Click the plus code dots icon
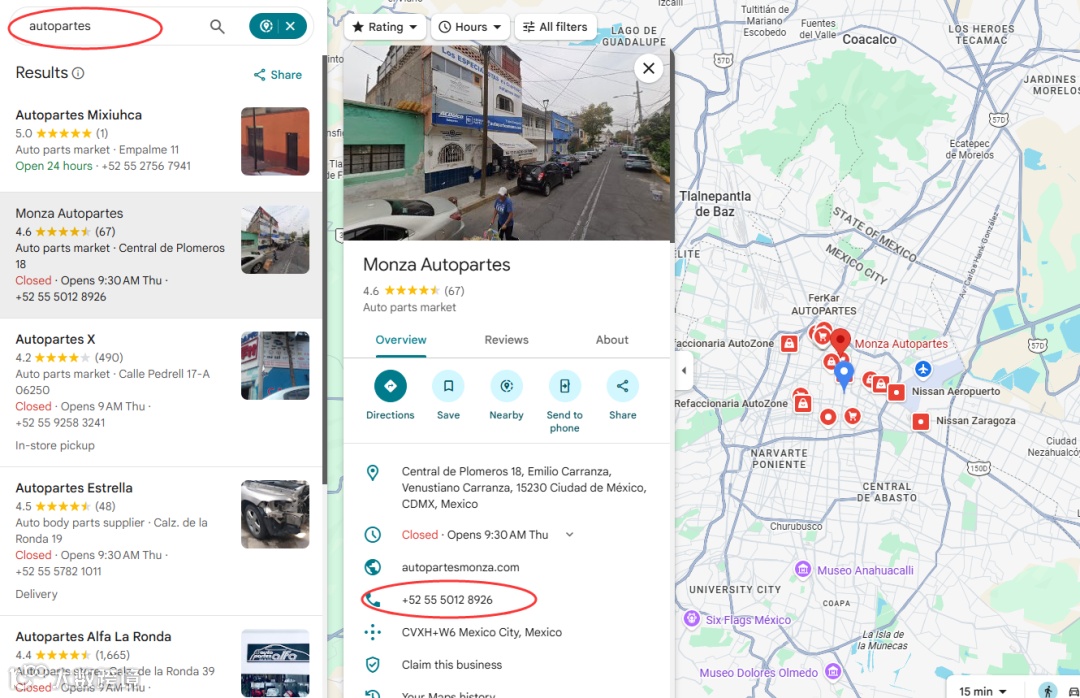This screenshot has height=698, width=1080. click(x=373, y=632)
